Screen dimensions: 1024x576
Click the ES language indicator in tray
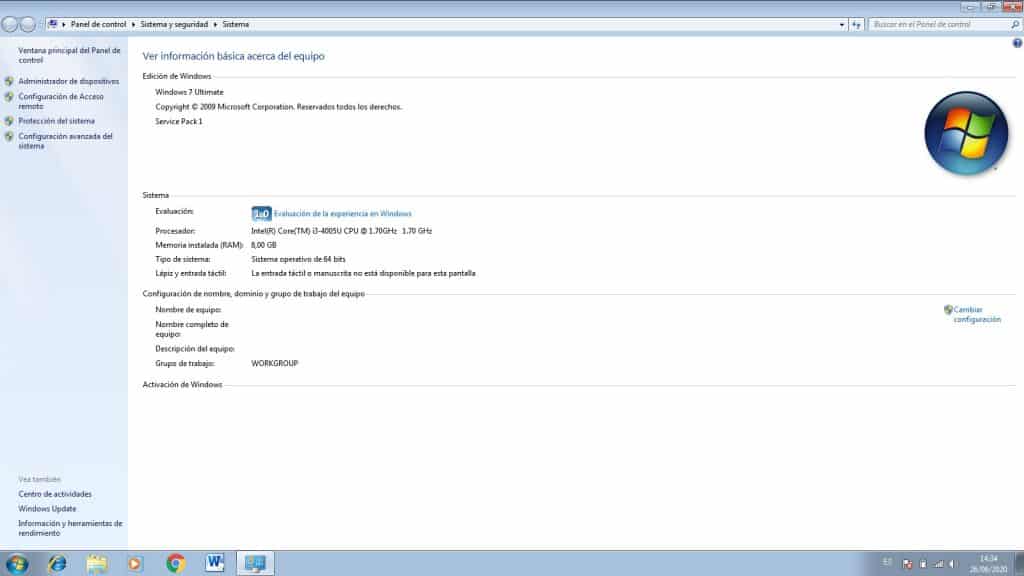pyautogui.click(x=887, y=562)
